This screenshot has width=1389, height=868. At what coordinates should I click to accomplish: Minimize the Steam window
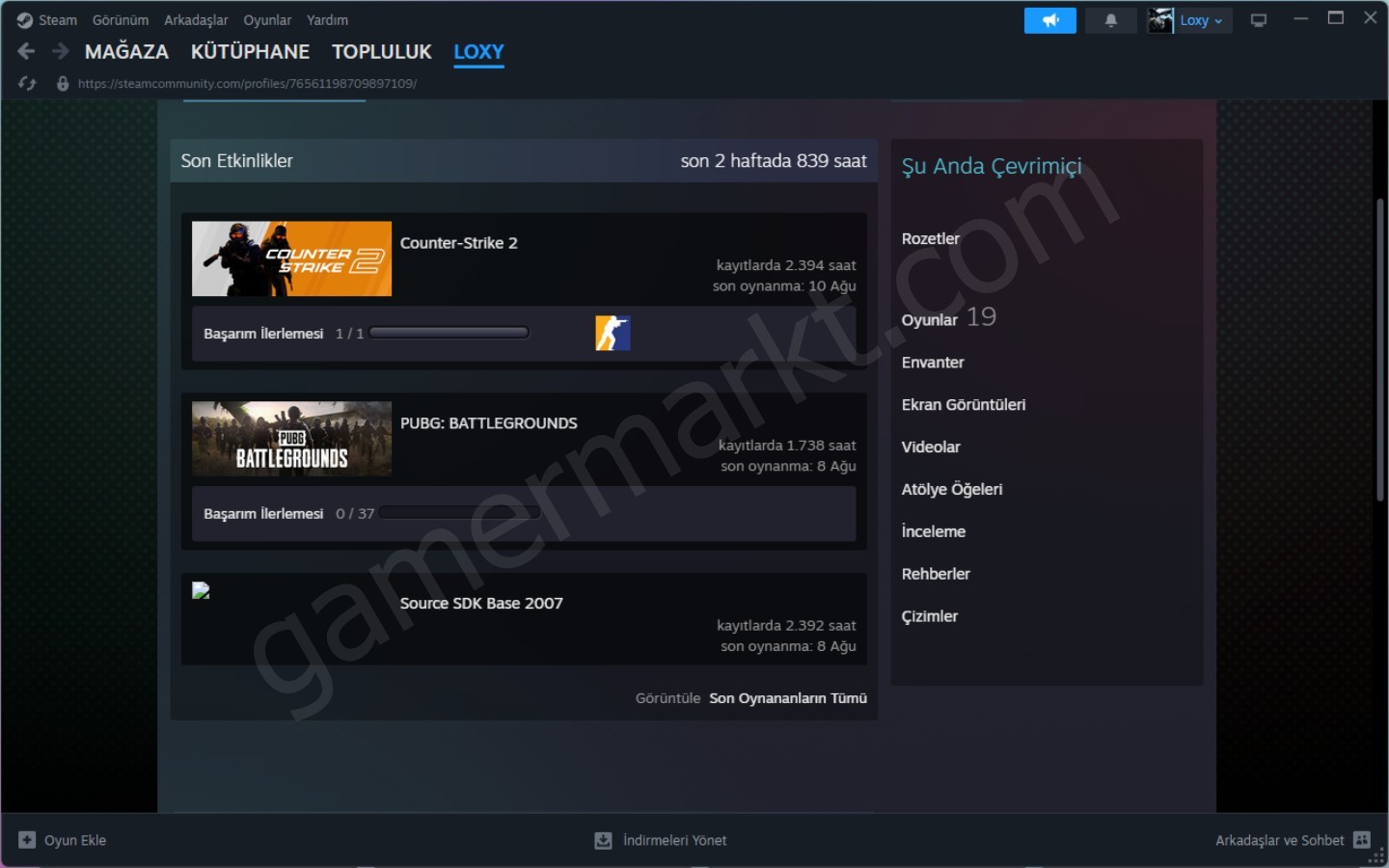pyautogui.click(x=1301, y=18)
